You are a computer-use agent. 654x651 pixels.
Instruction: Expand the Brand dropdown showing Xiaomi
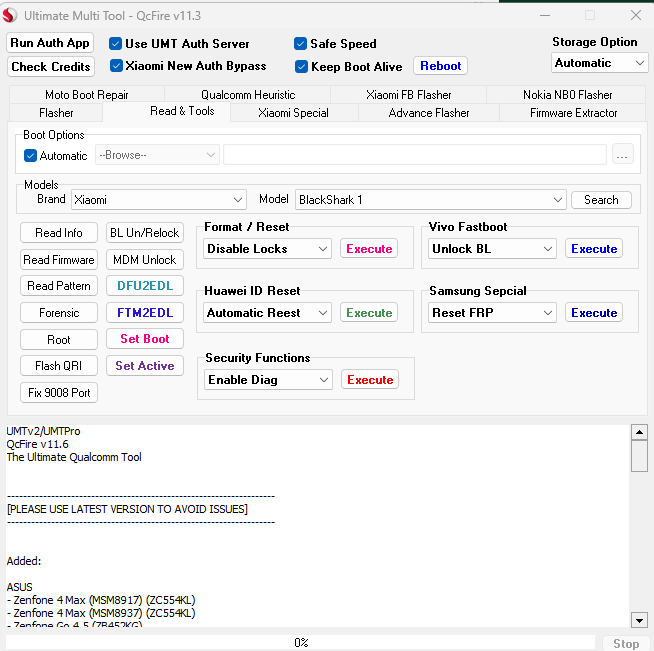coord(158,200)
